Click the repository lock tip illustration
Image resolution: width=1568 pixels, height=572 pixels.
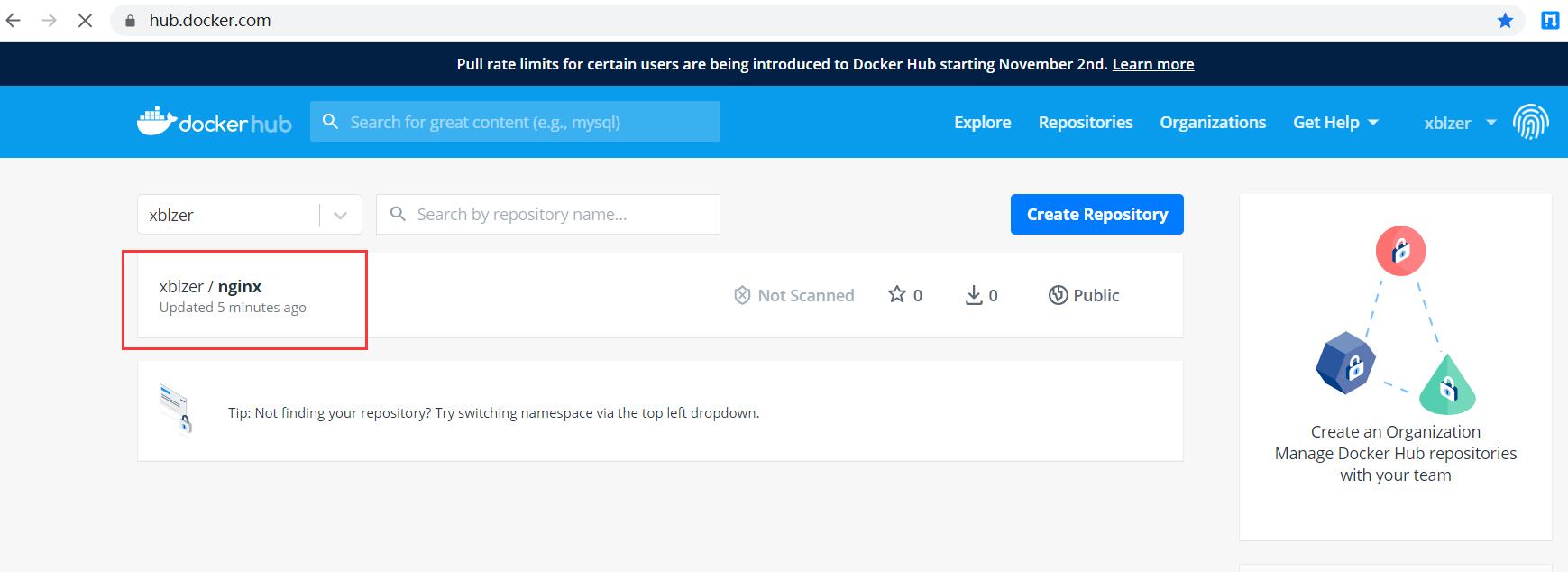176,409
